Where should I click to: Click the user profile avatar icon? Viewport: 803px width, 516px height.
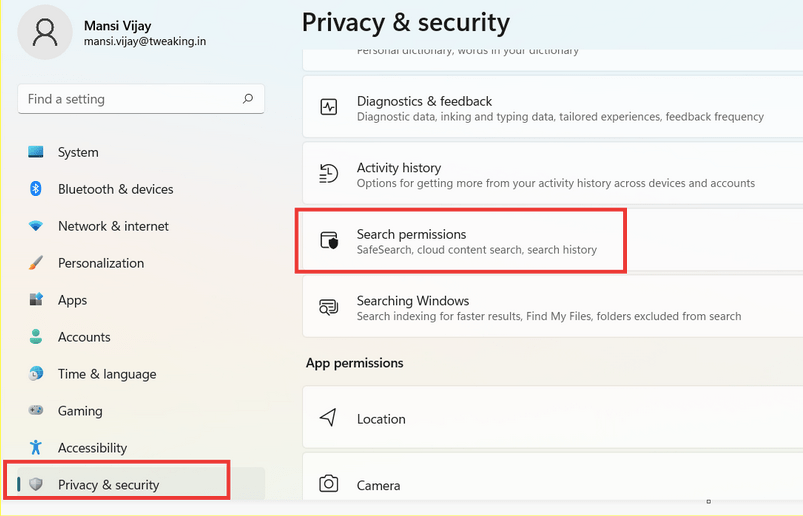(x=45, y=32)
